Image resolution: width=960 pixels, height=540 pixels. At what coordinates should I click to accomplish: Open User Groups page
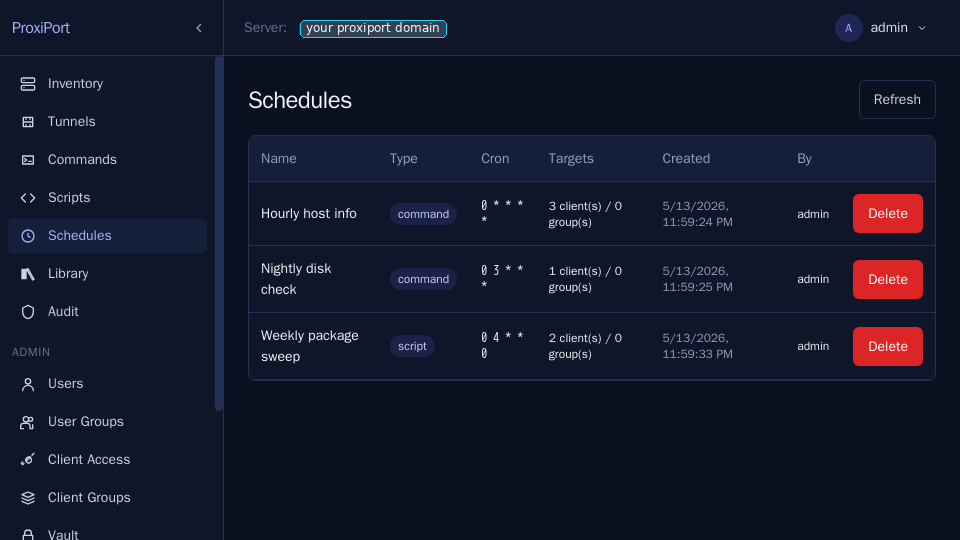click(107, 422)
